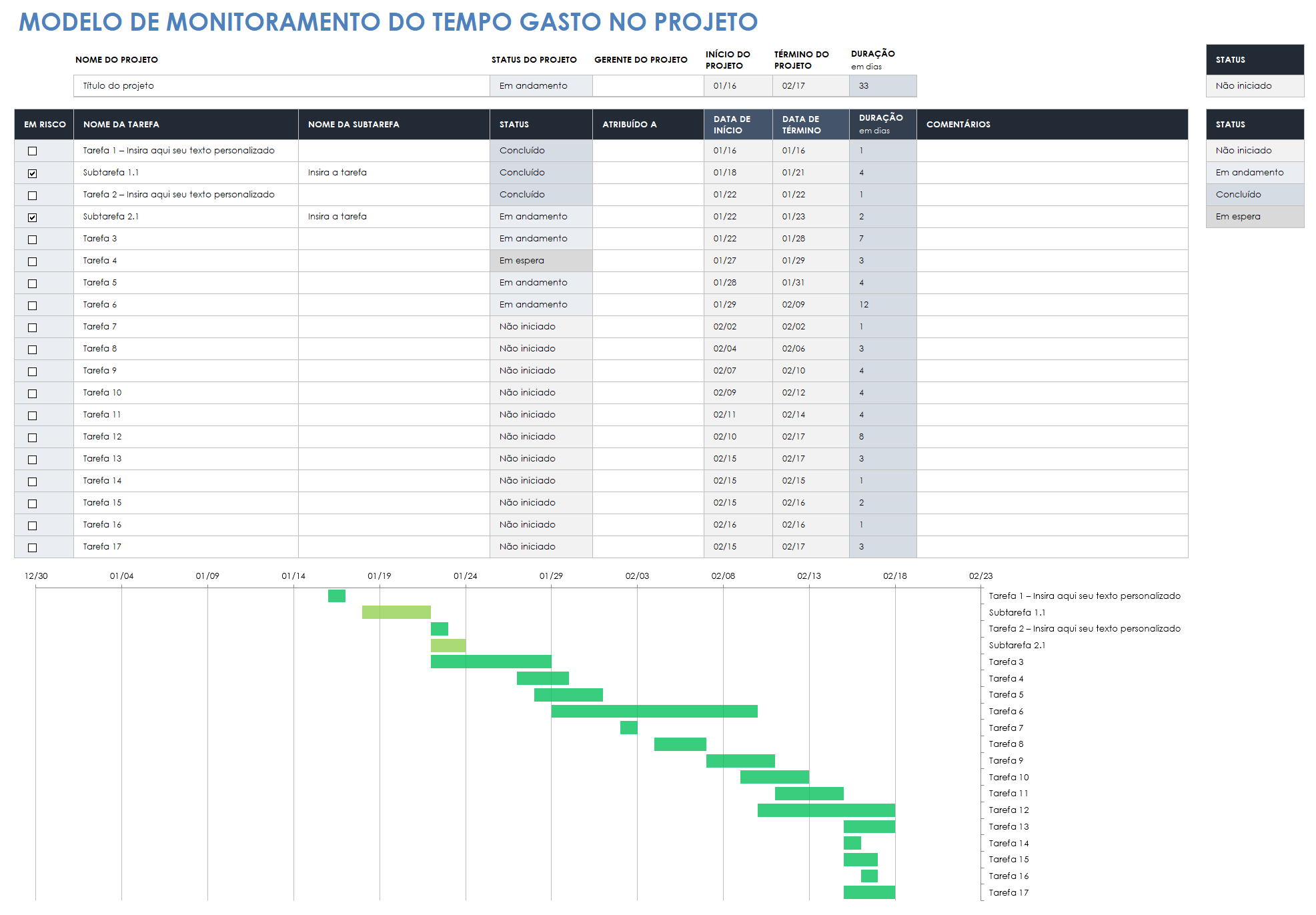1316x915 pixels.
Task: Select the 'Tarefa 16' task name cell
Action: coord(186,525)
